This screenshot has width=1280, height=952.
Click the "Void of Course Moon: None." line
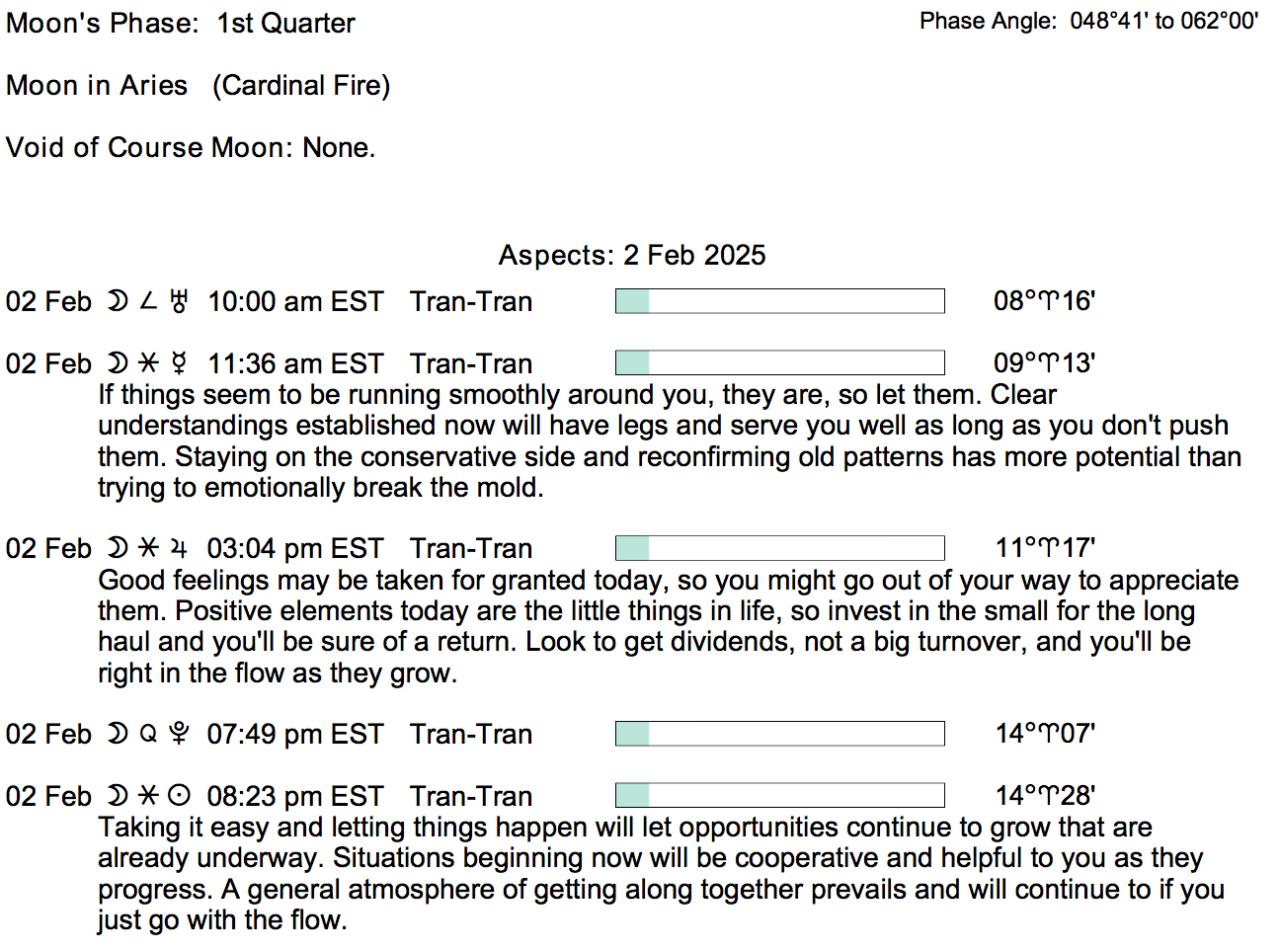[x=191, y=147]
